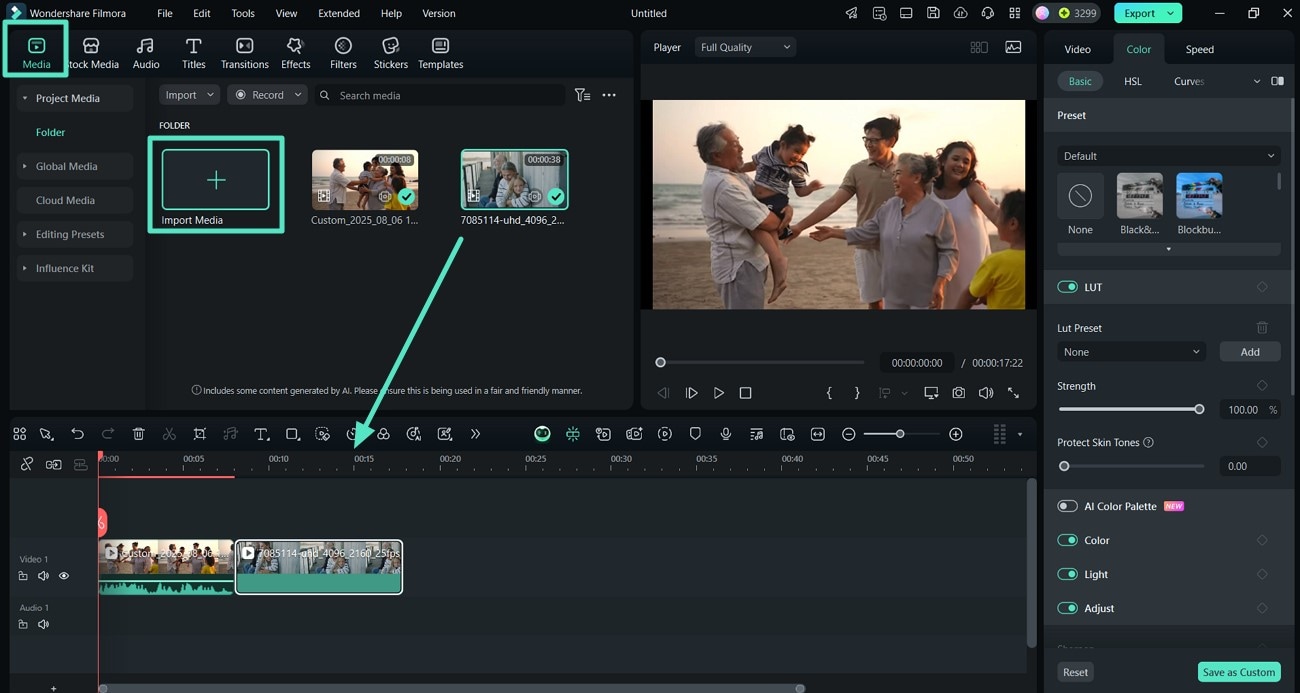This screenshot has height=693, width=1300.
Task: Click the text tool in timeline toolbar
Action: click(261, 434)
